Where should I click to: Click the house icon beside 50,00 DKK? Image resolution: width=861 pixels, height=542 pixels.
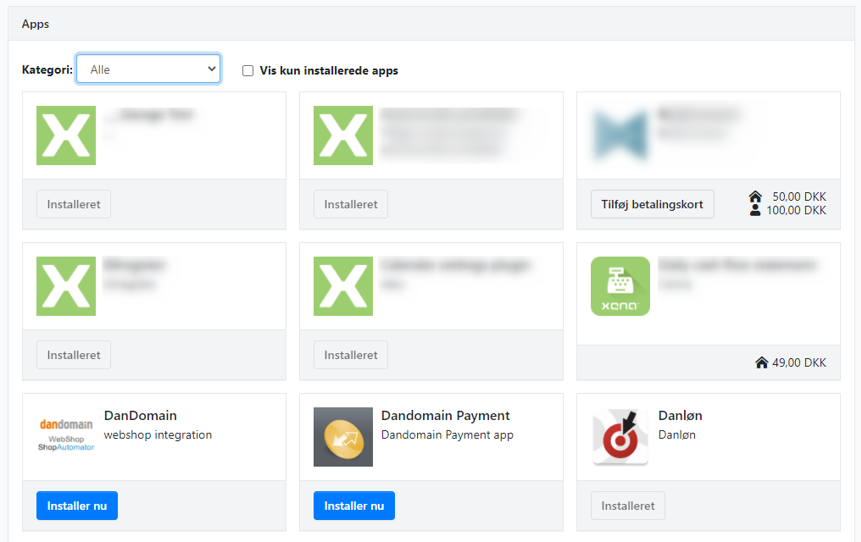click(755, 197)
